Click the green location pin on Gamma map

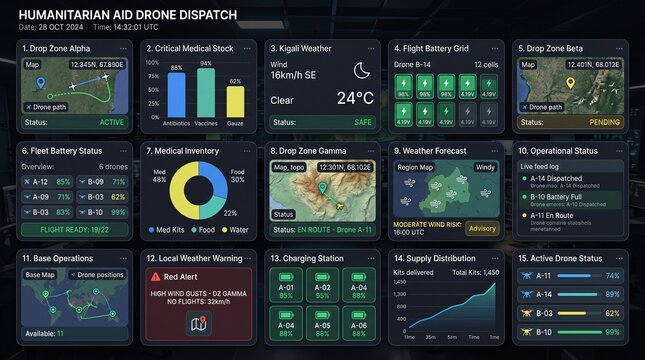pyautogui.click(x=322, y=188)
